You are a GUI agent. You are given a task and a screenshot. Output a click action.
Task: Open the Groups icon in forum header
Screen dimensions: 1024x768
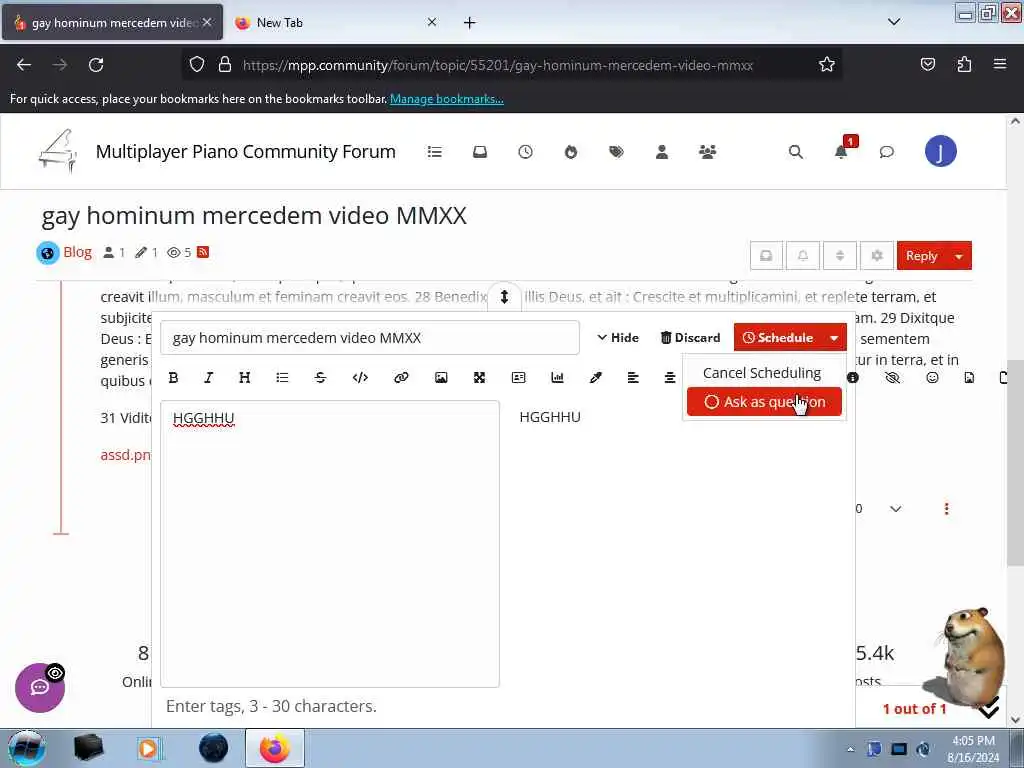707,152
